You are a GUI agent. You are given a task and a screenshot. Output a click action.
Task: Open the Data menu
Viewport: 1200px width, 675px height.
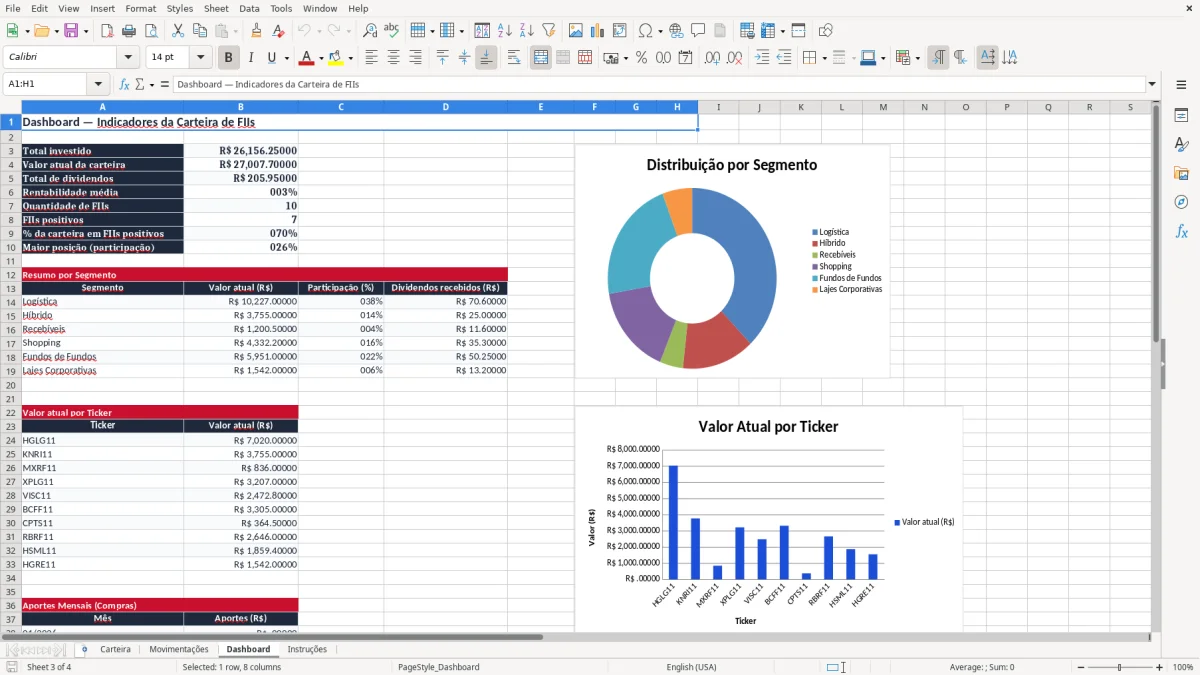coord(249,8)
